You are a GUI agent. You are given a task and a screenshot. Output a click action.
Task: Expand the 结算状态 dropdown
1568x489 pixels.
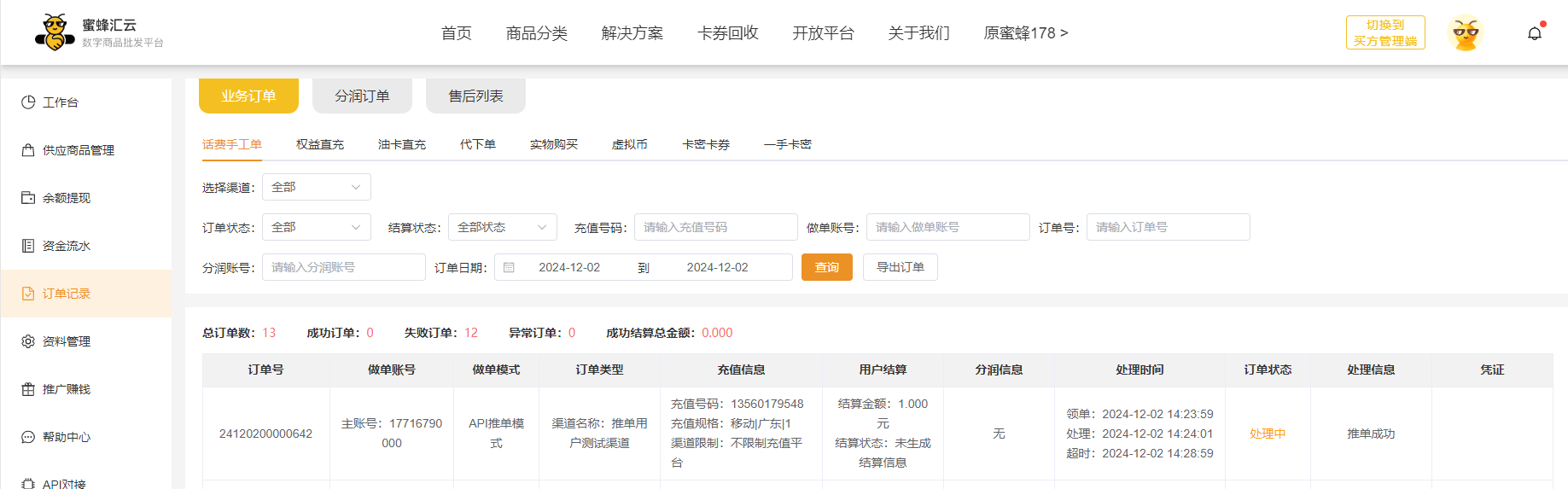[502, 227]
